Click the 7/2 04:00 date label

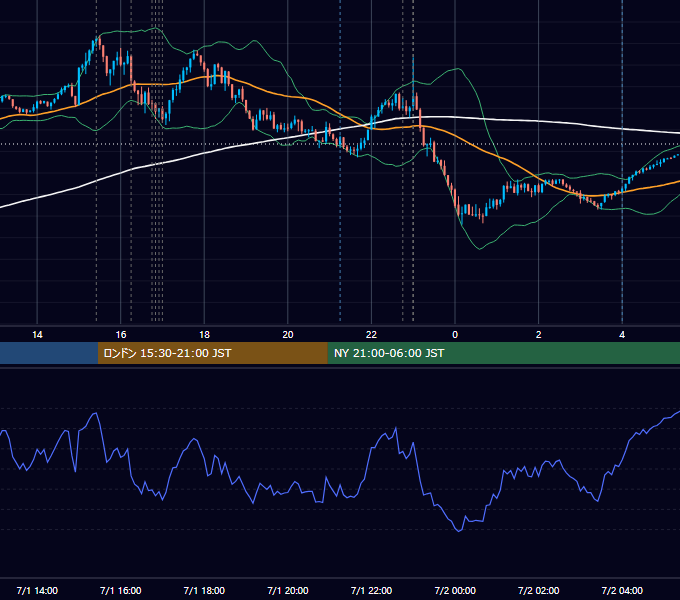pos(622,590)
